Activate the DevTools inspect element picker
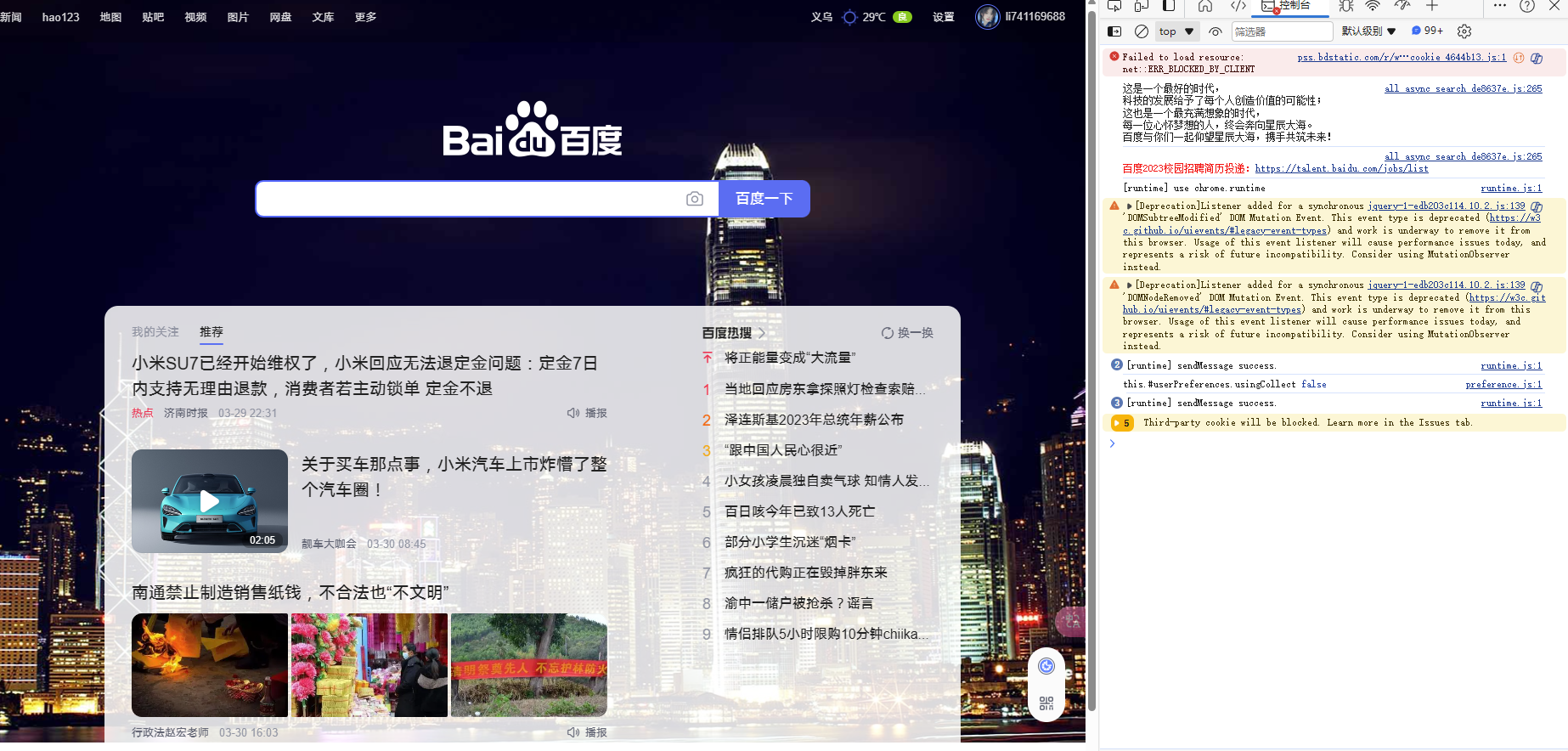The image size is (1568, 751). coord(1114,6)
